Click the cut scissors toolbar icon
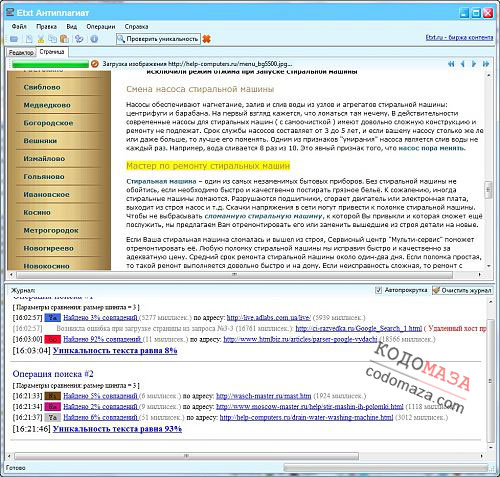The width and height of the screenshot is (500, 477). (41, 39)
